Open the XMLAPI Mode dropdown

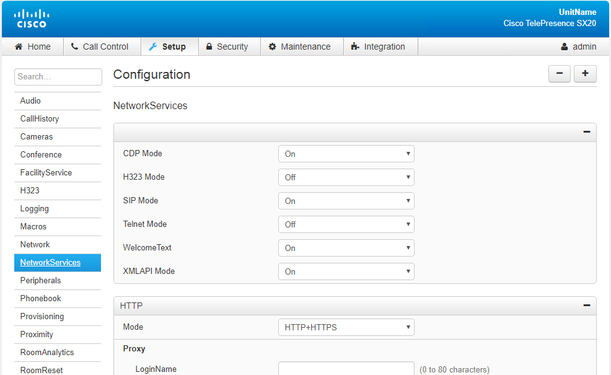(346, 272)
